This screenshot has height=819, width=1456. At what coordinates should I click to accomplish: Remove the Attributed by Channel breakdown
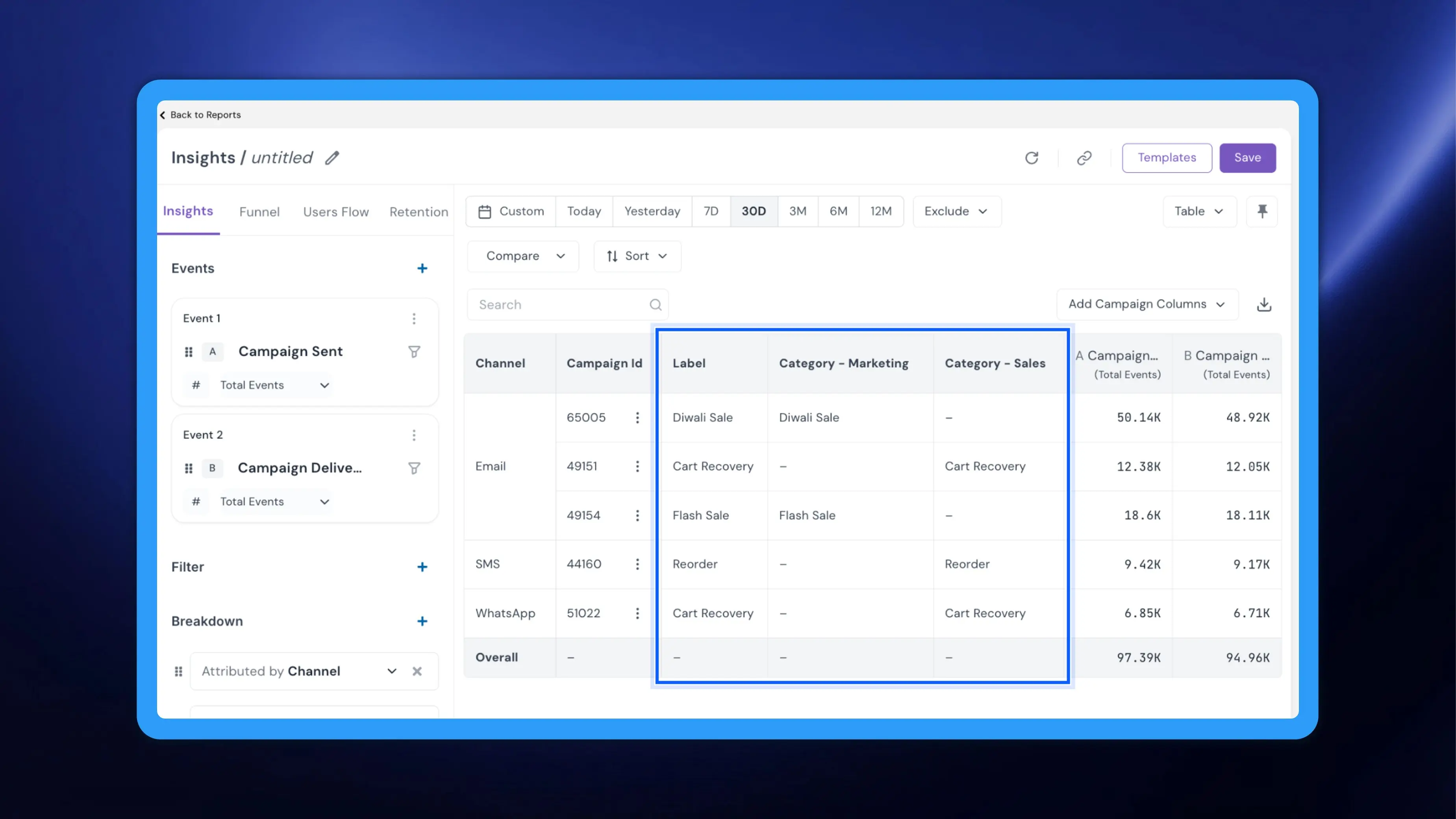tap(417, 671)
